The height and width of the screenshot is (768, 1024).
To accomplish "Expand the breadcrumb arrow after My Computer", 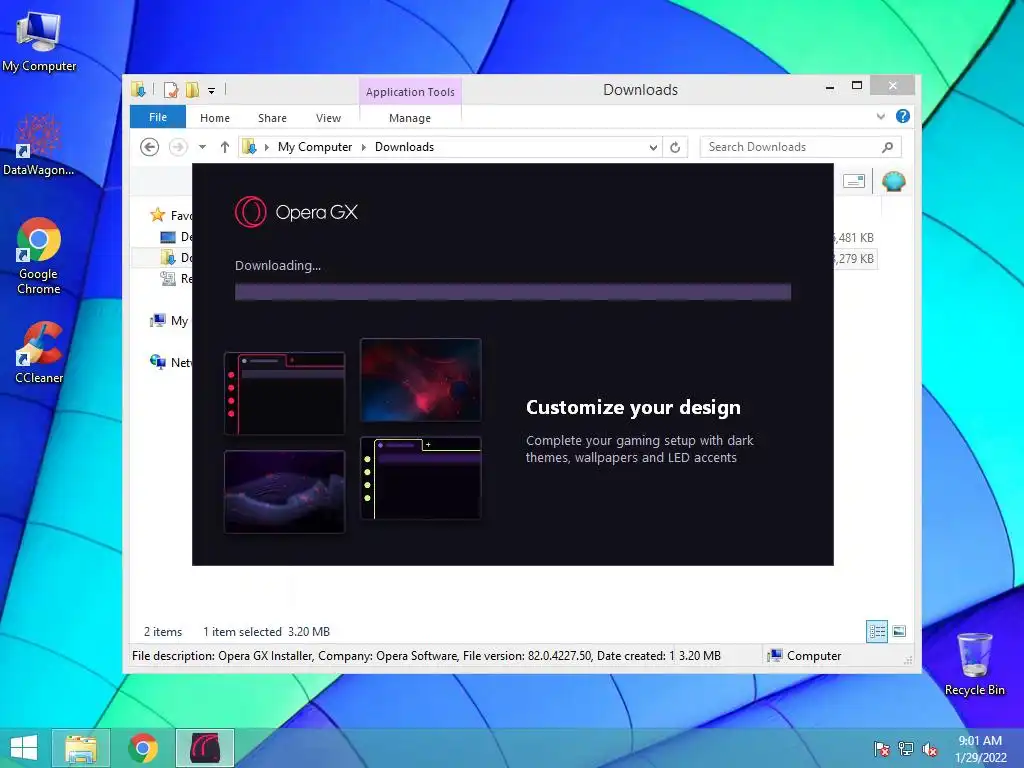I will coord(364,147).
